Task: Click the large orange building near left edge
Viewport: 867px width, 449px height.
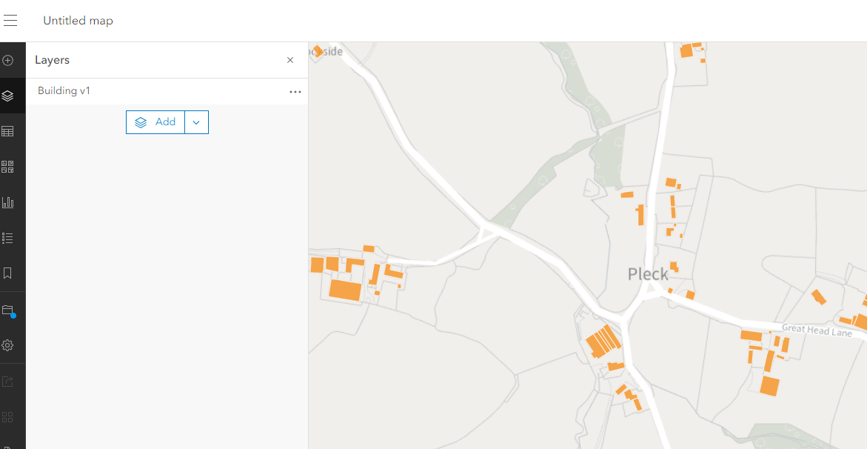Action: pos(345,290)
